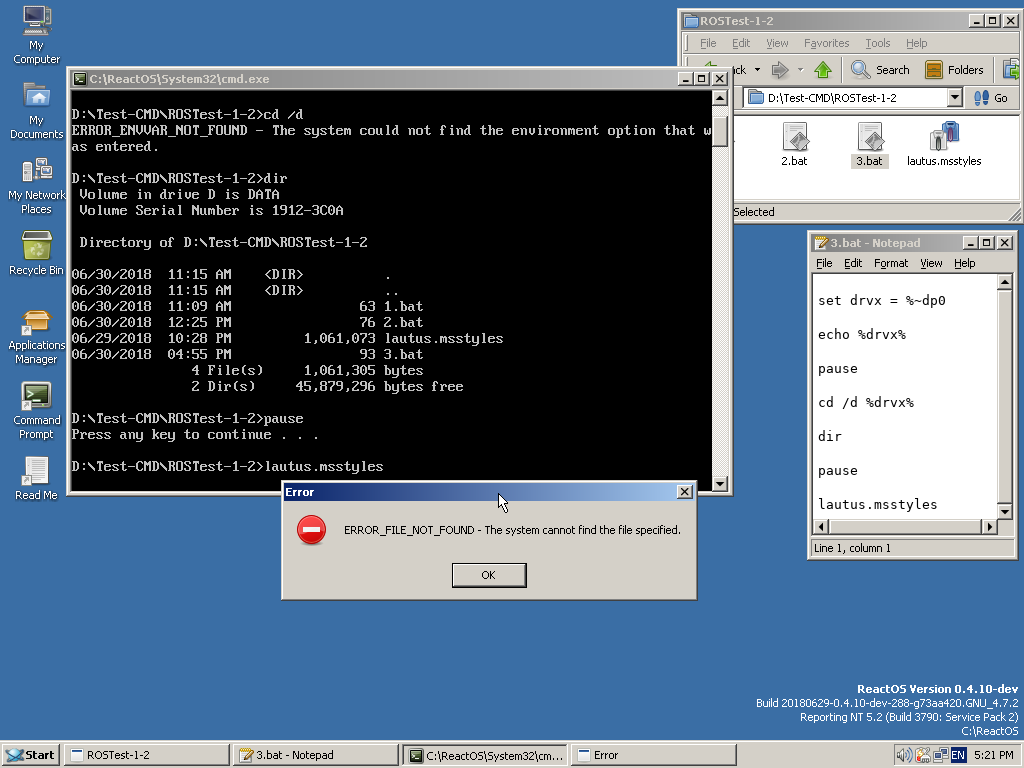This screenshot has width=1024, height=768.
Task: Select the 2.bat file icon
Action: click(x=794, y=138)
